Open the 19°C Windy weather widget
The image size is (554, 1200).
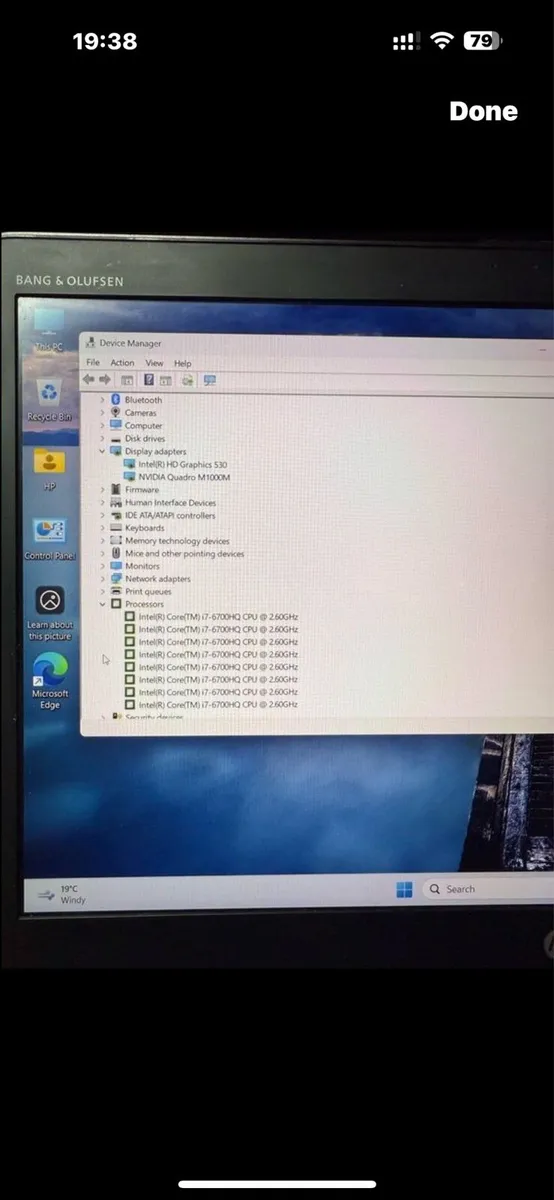point(62,894)
